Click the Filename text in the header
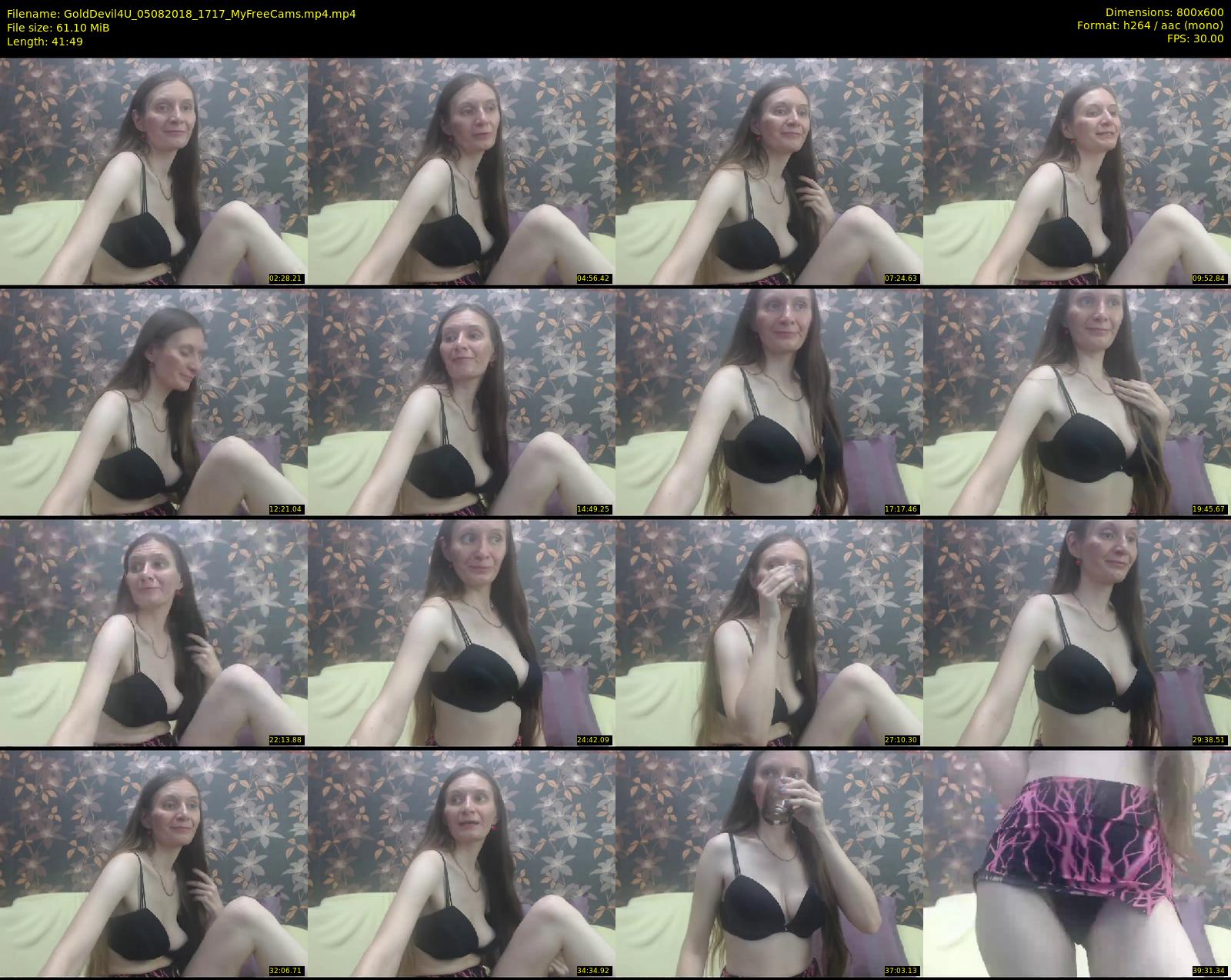 pyautogui.click(x=181, y=14)
